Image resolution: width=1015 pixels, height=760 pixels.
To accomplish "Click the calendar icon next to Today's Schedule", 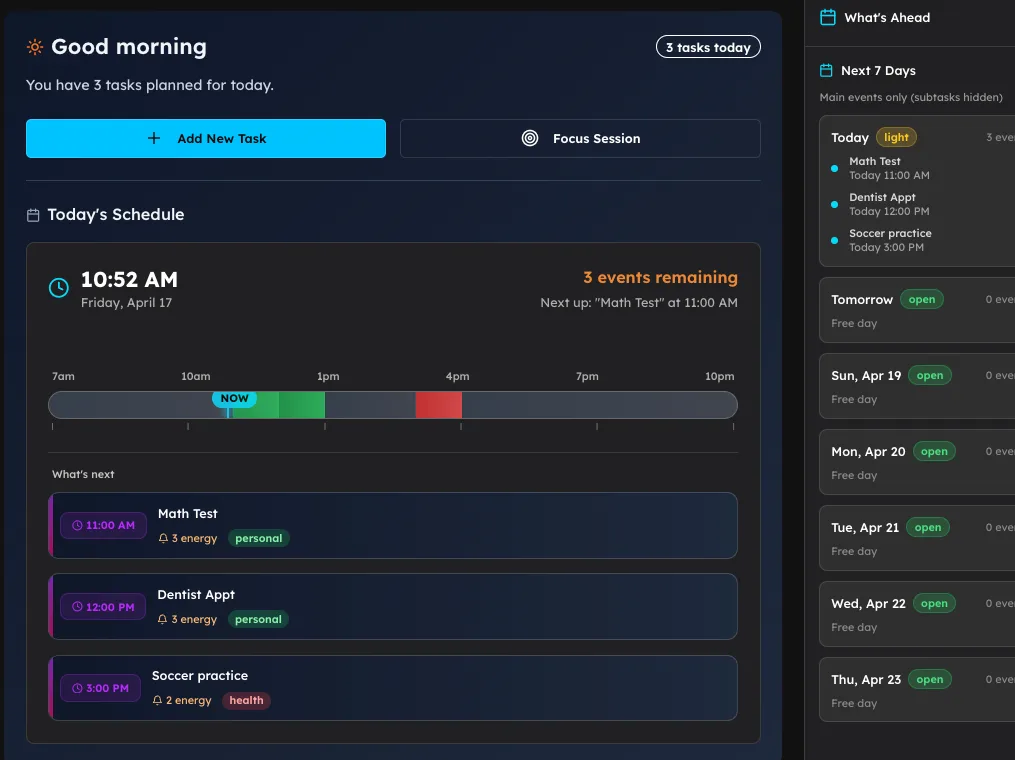I will (x=33, y=215).
